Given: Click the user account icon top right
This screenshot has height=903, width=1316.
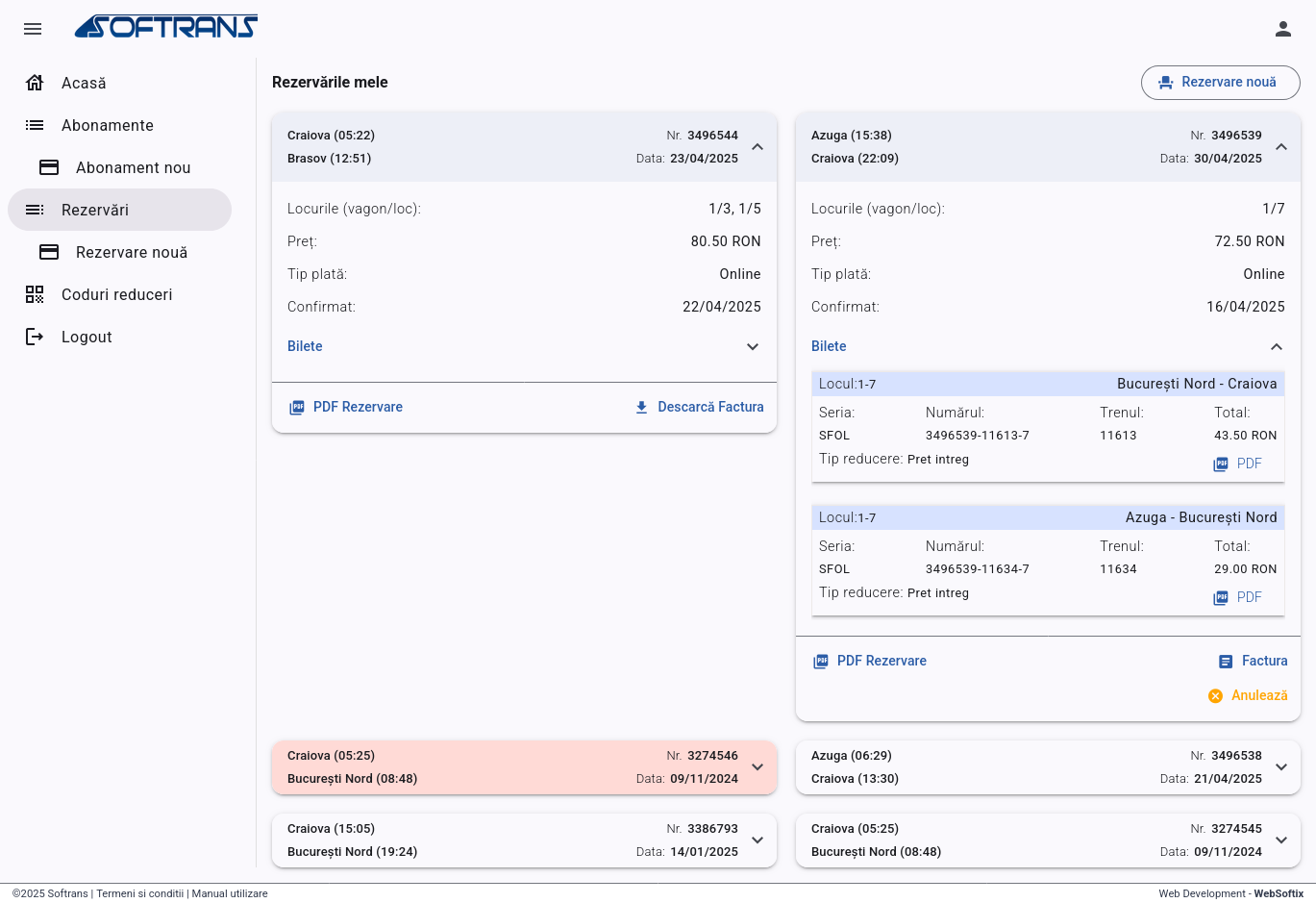Looking at the screenshot, I should point(1283,29).
